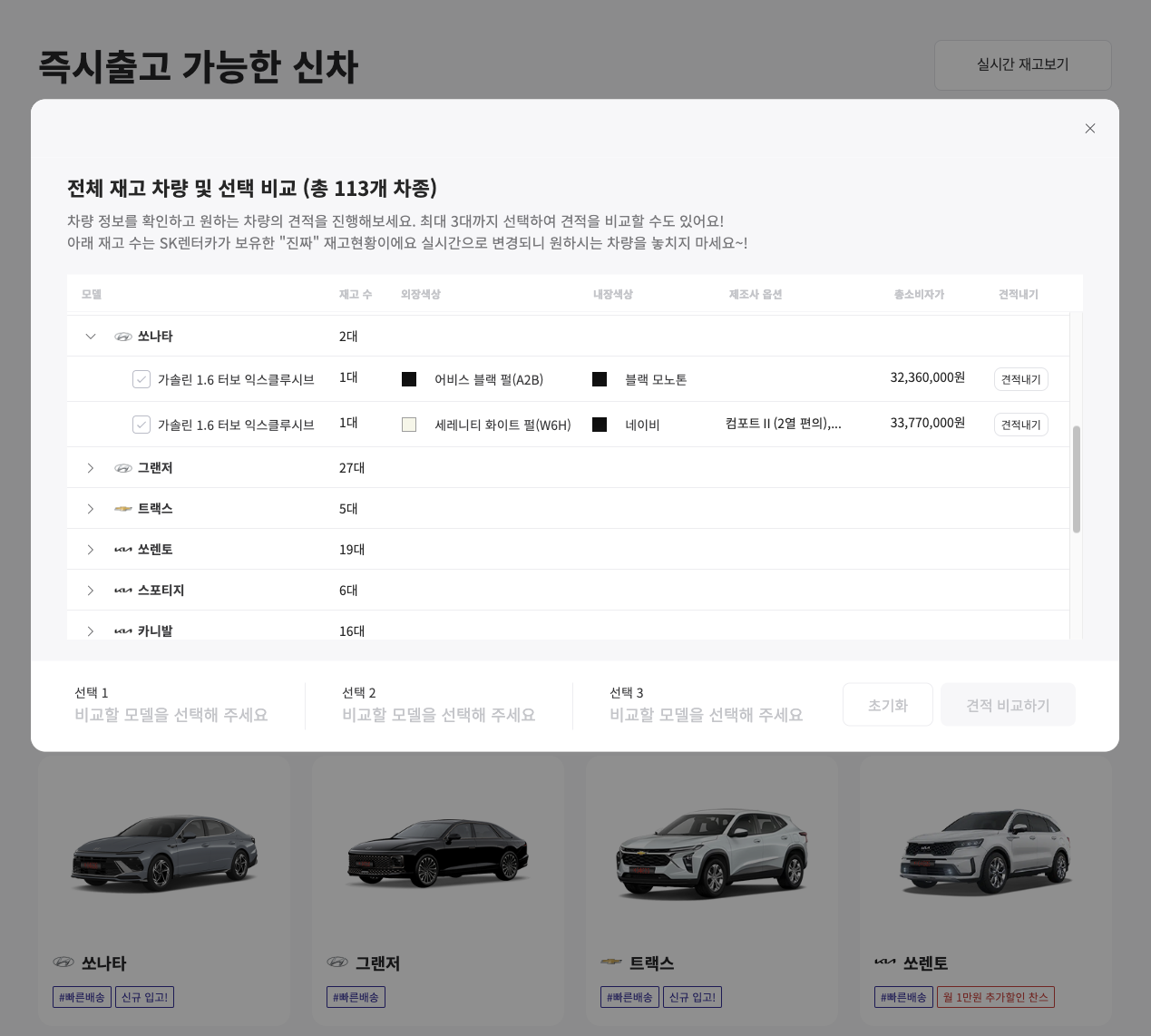
Task: Click the 19대 stock count for 쏘렌토
Action: click(352, 550)
